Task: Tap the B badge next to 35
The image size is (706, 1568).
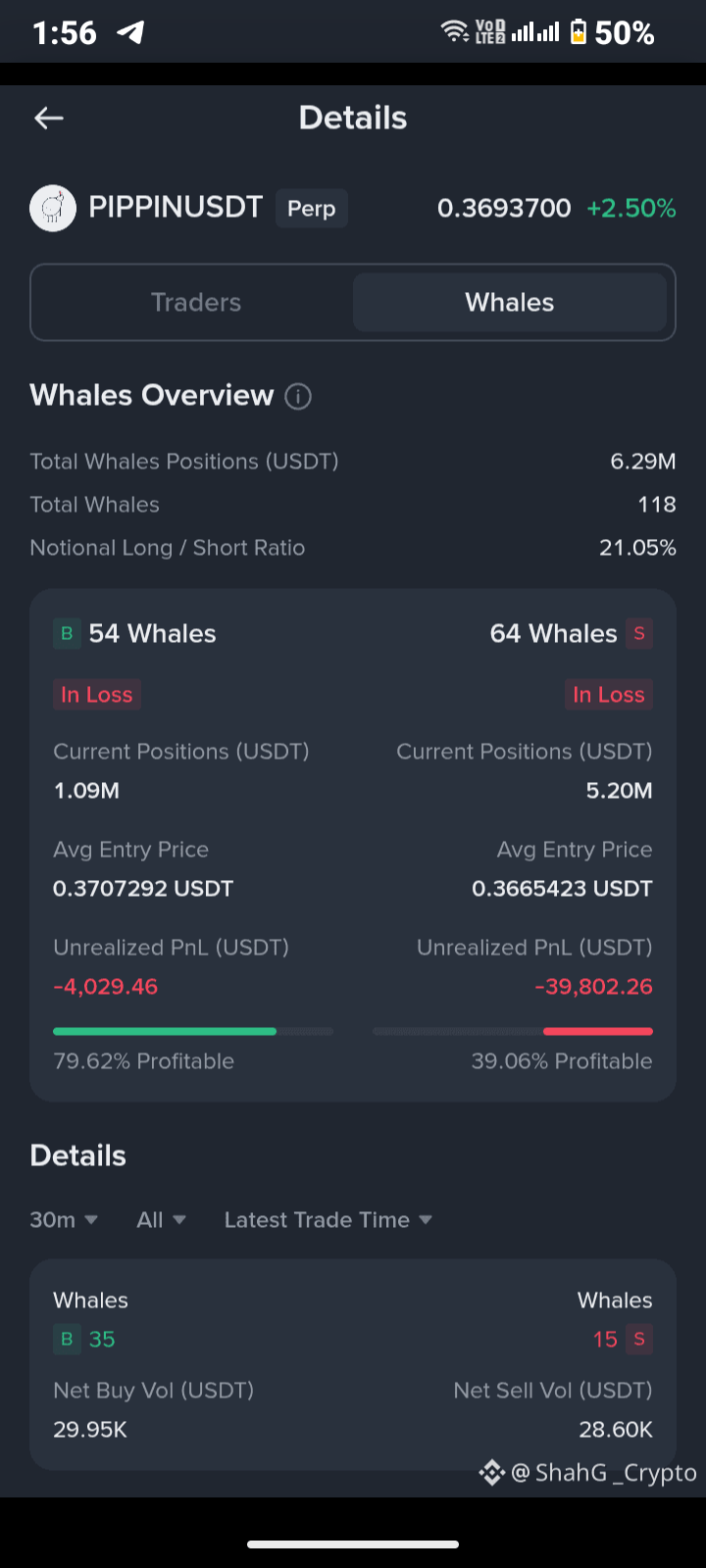Action: [x=67, y=1339]
